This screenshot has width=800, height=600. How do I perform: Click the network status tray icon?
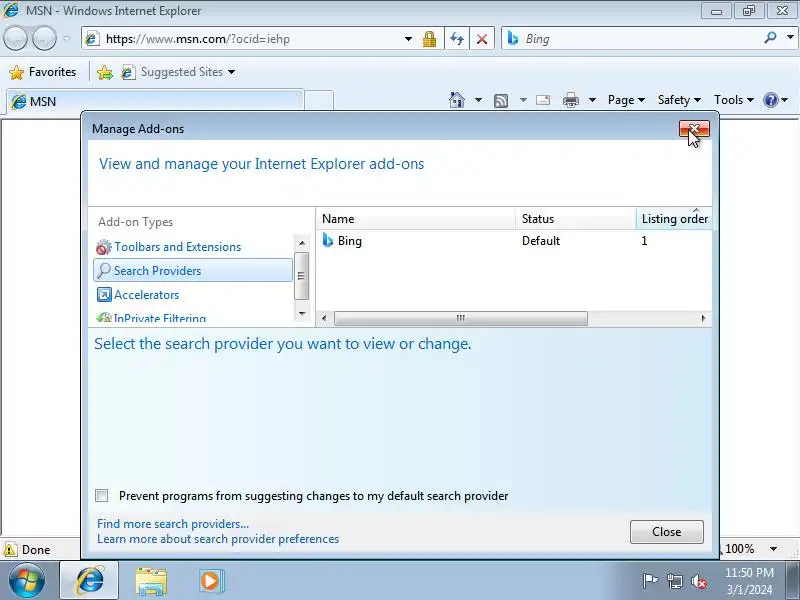point(674,581)
